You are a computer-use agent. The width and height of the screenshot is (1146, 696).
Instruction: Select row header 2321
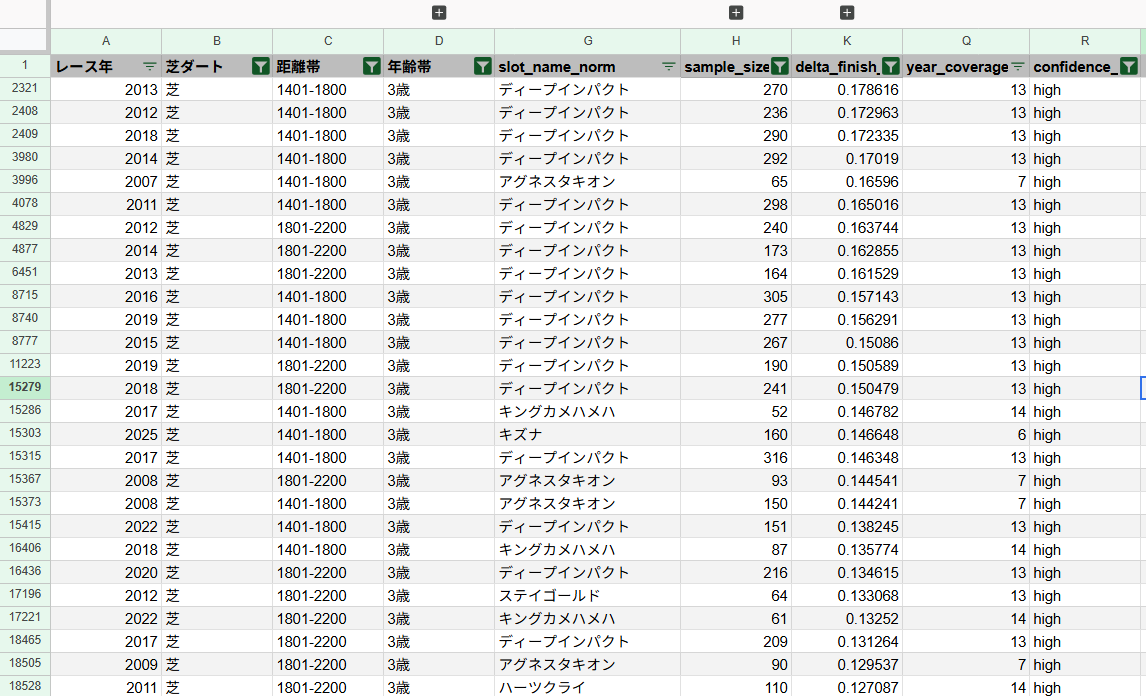[25, 88]
